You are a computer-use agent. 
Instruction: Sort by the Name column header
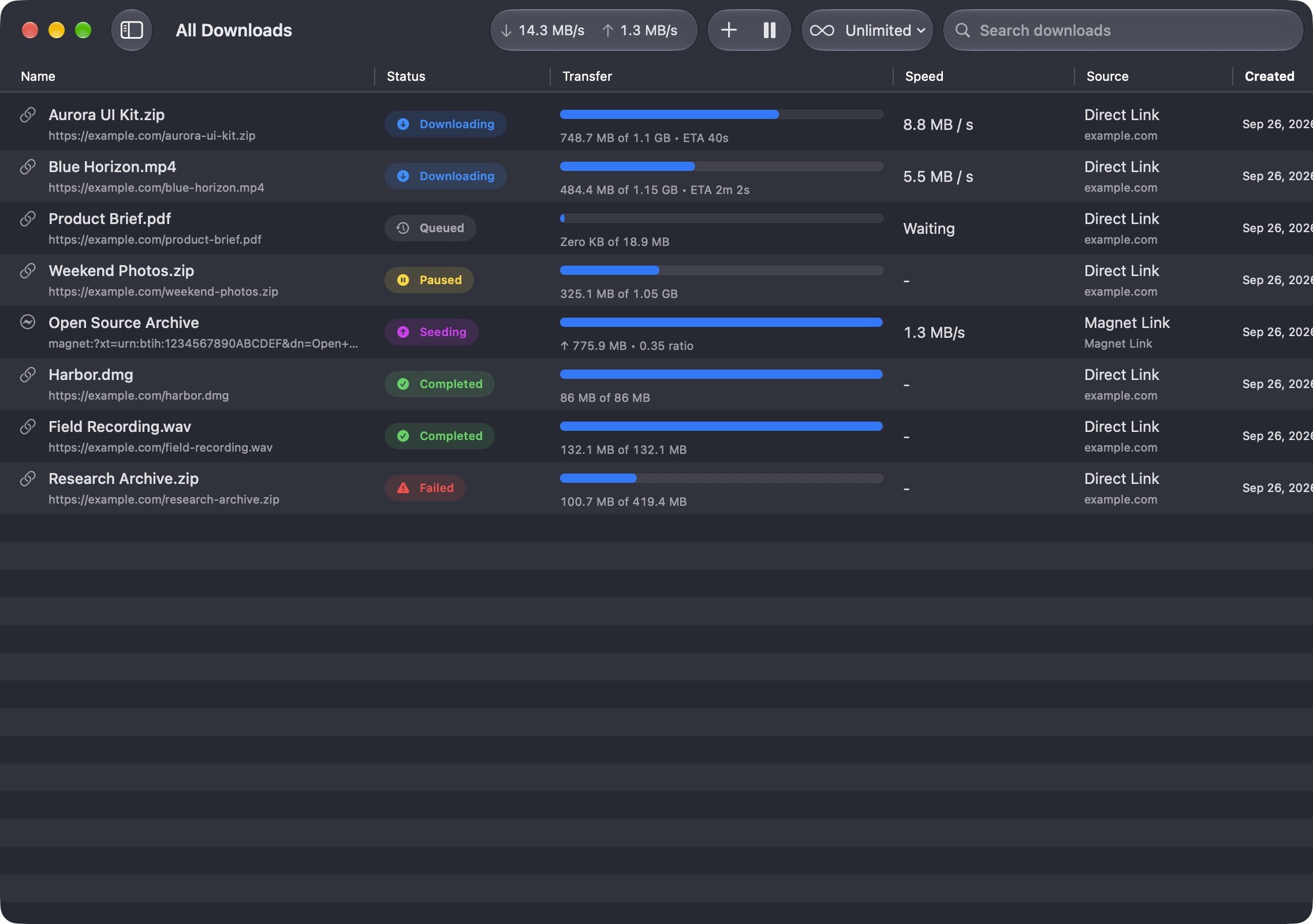click(x=38, y=76)
